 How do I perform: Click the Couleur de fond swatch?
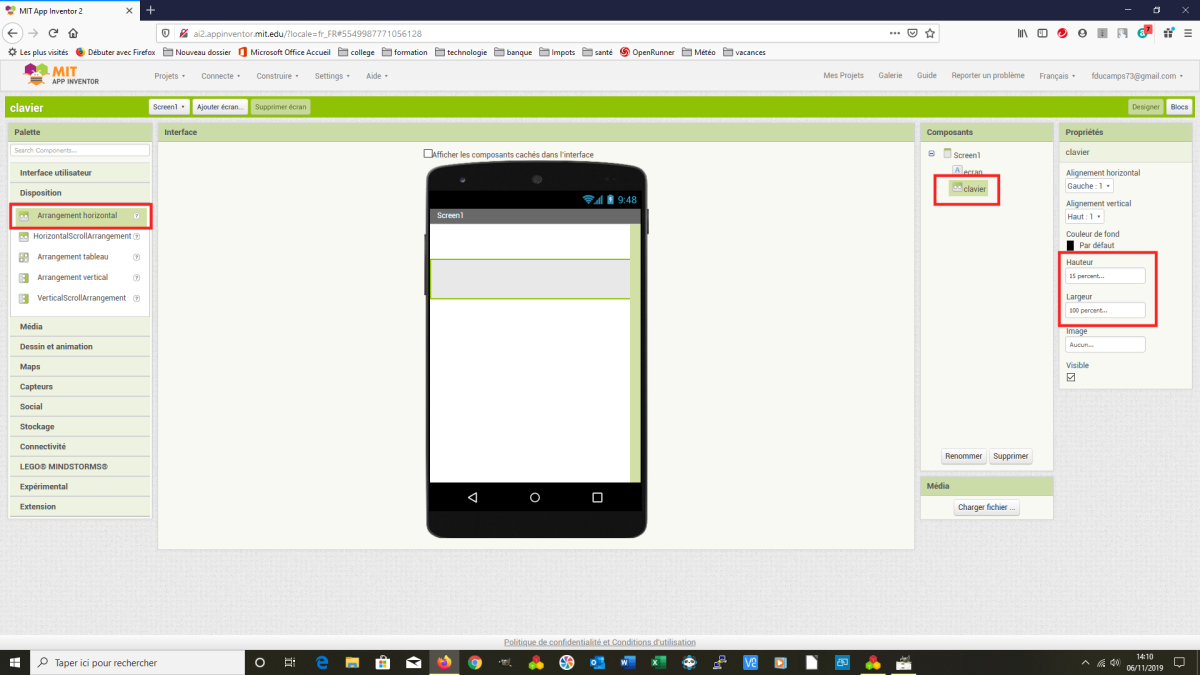pos(1071,245)
